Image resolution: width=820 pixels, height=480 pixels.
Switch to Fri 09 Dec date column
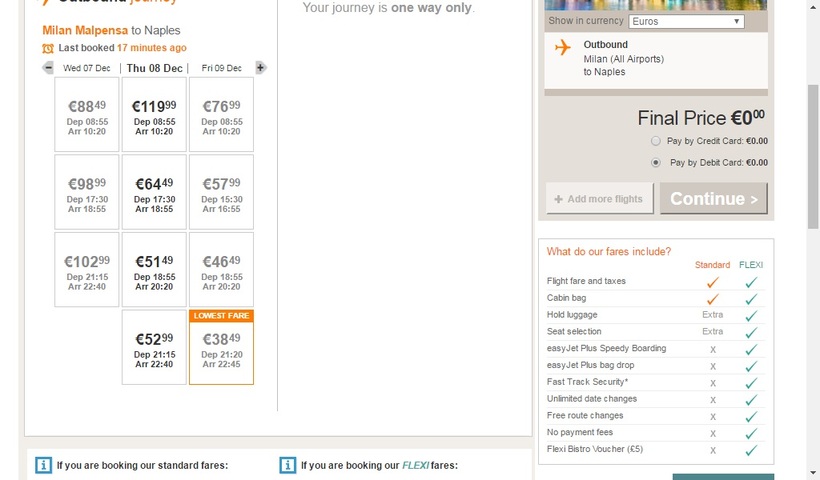point(221,68)
